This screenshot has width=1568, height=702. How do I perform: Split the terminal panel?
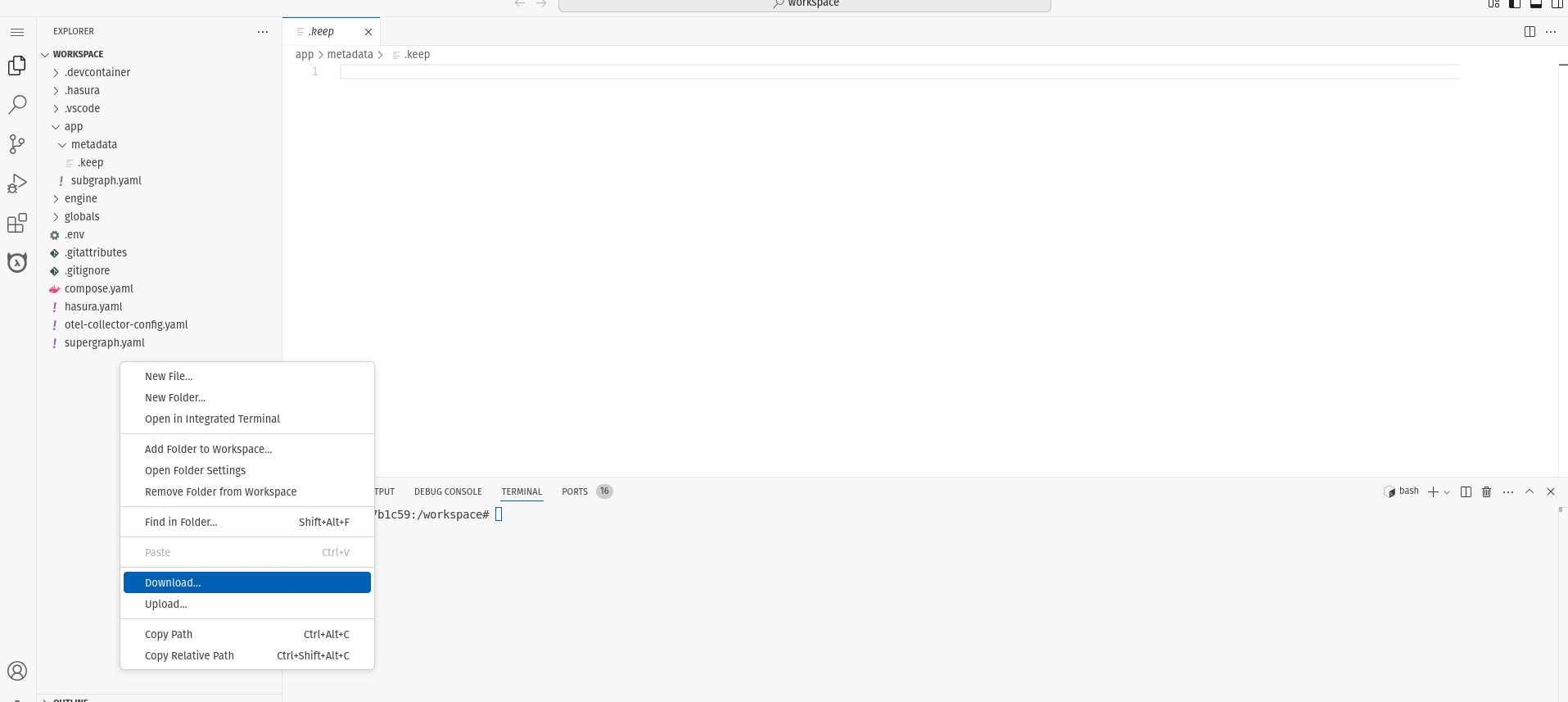click(1466, 491)
